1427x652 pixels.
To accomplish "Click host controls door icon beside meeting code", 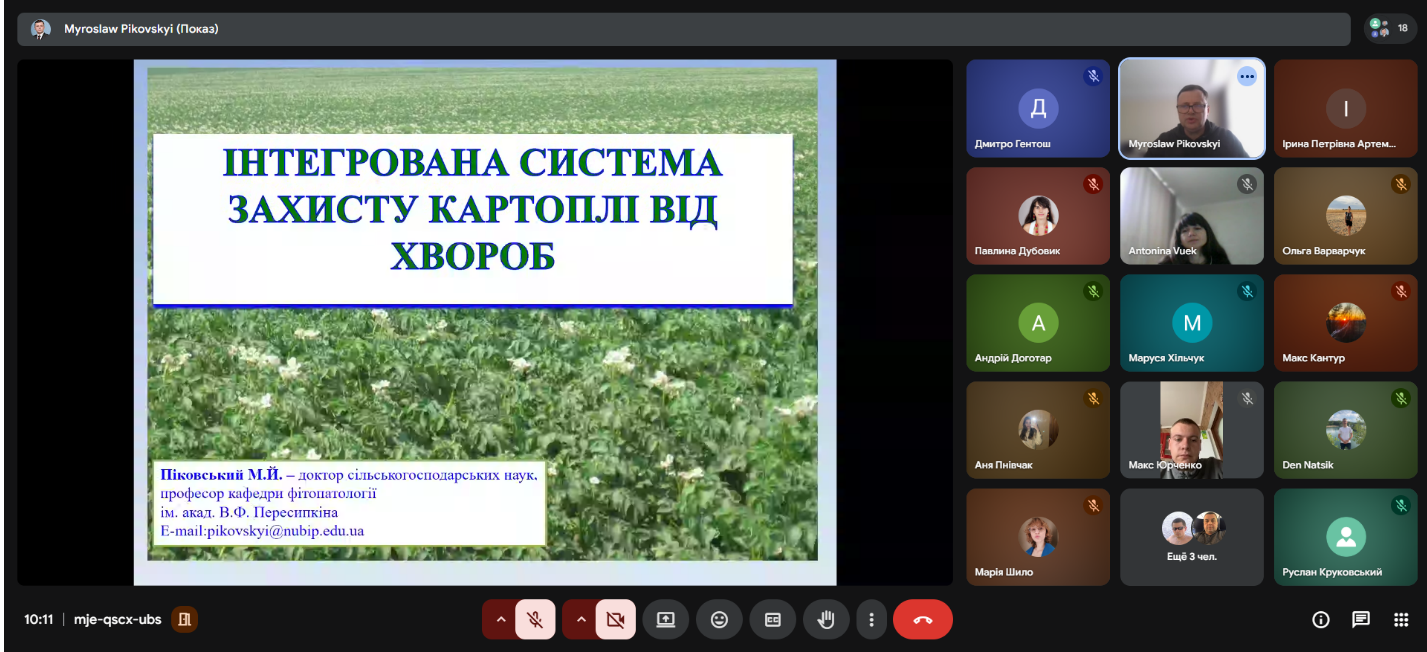I will (x=184, y=620).
